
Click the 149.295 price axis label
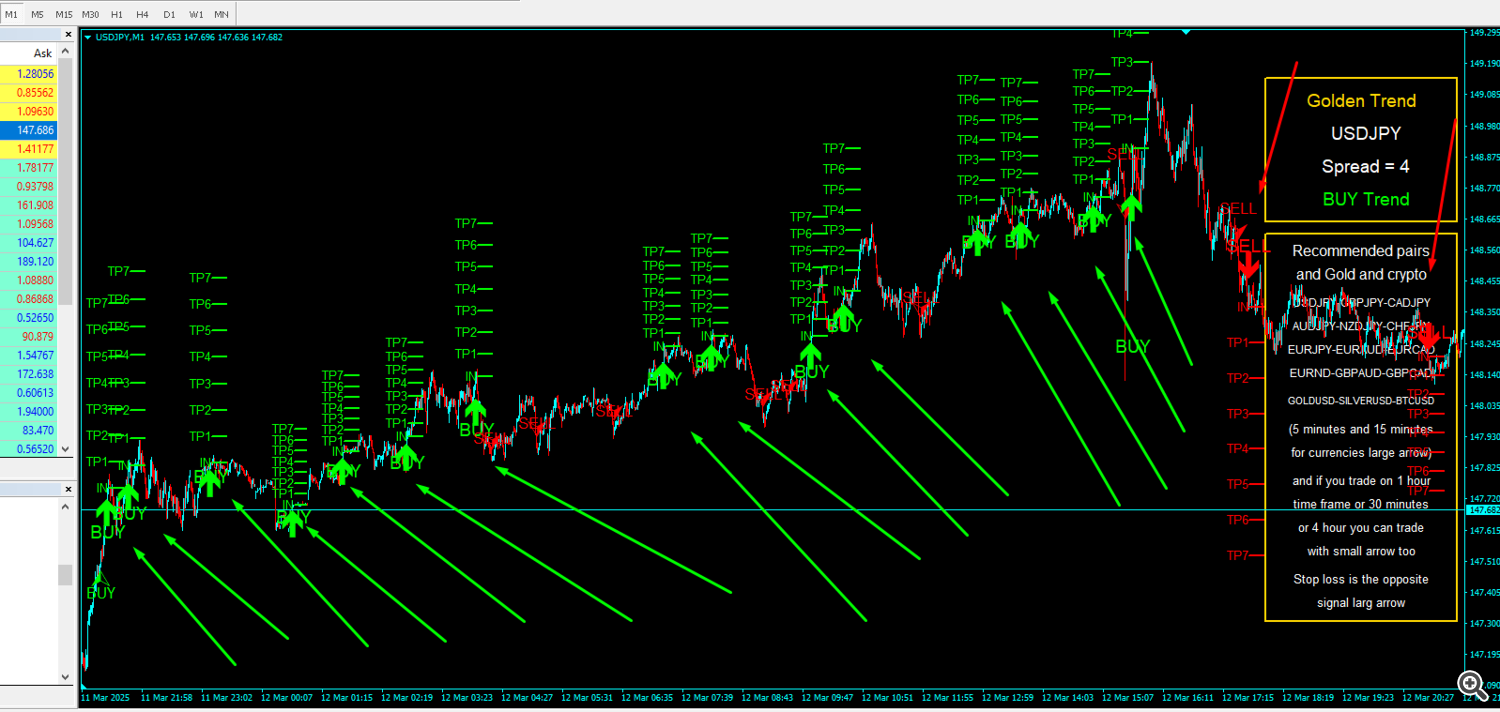point(1484,32)
